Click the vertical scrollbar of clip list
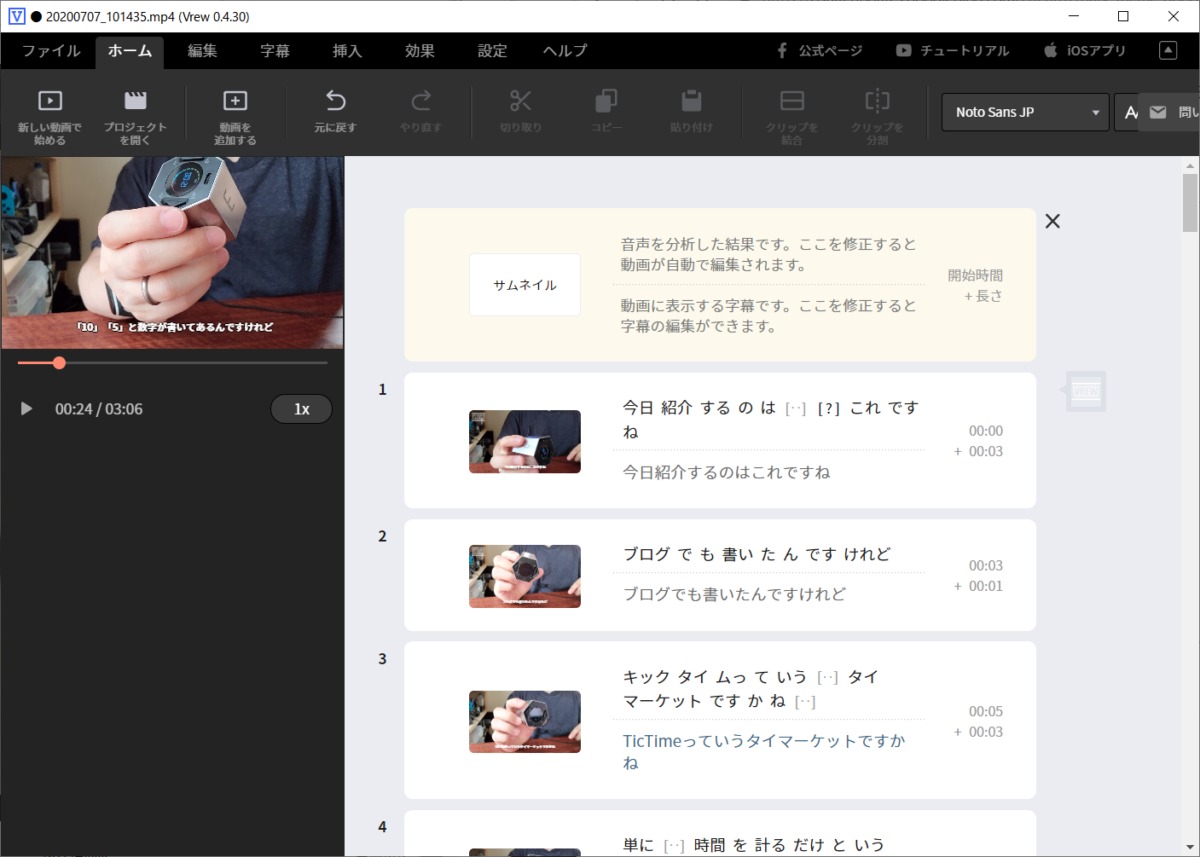The height and width of the screenshot is (857, 1200). click(x=1190, y=203)
